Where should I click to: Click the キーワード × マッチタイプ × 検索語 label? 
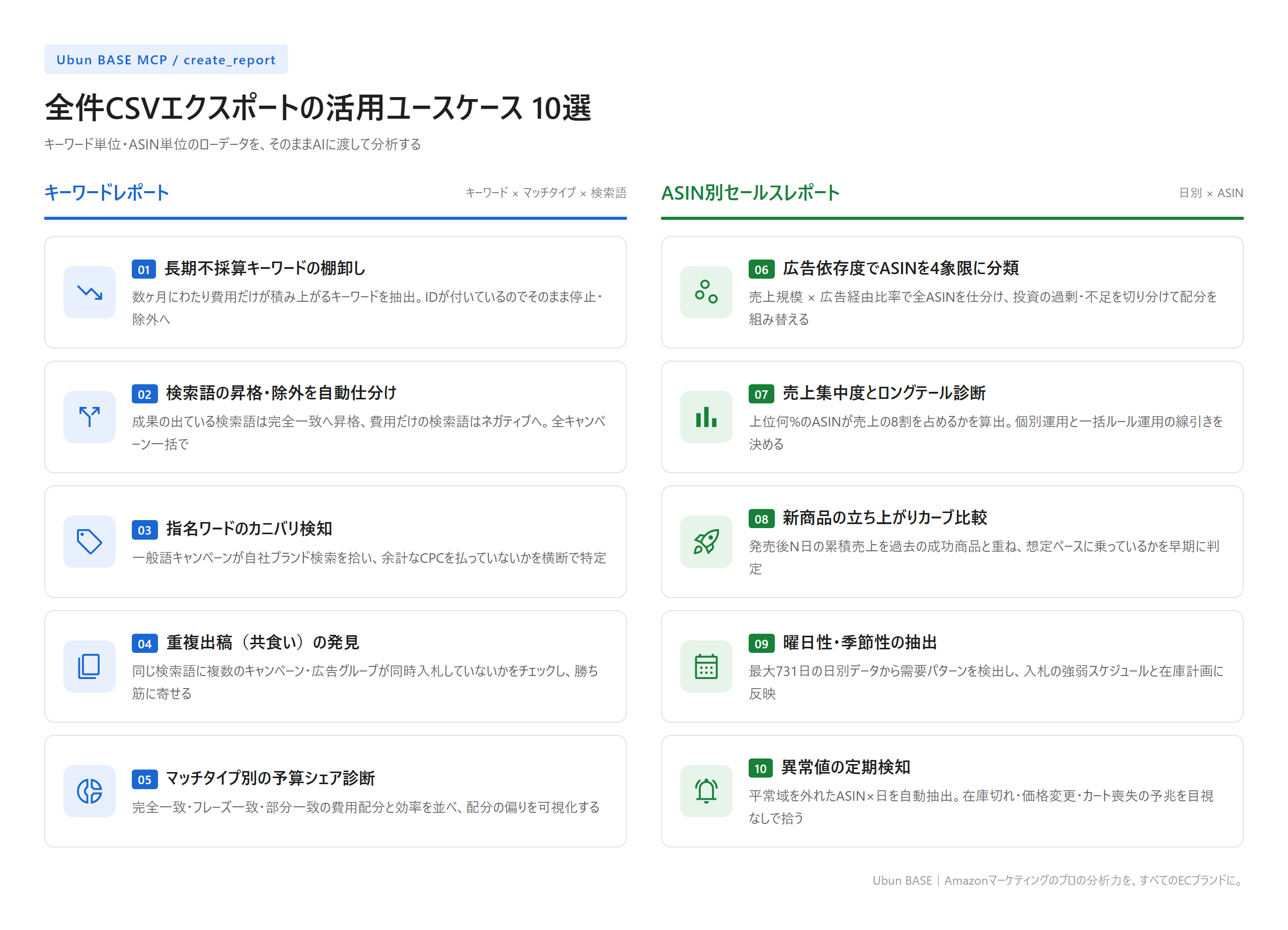pyautogui.click(x=546, y=193)
